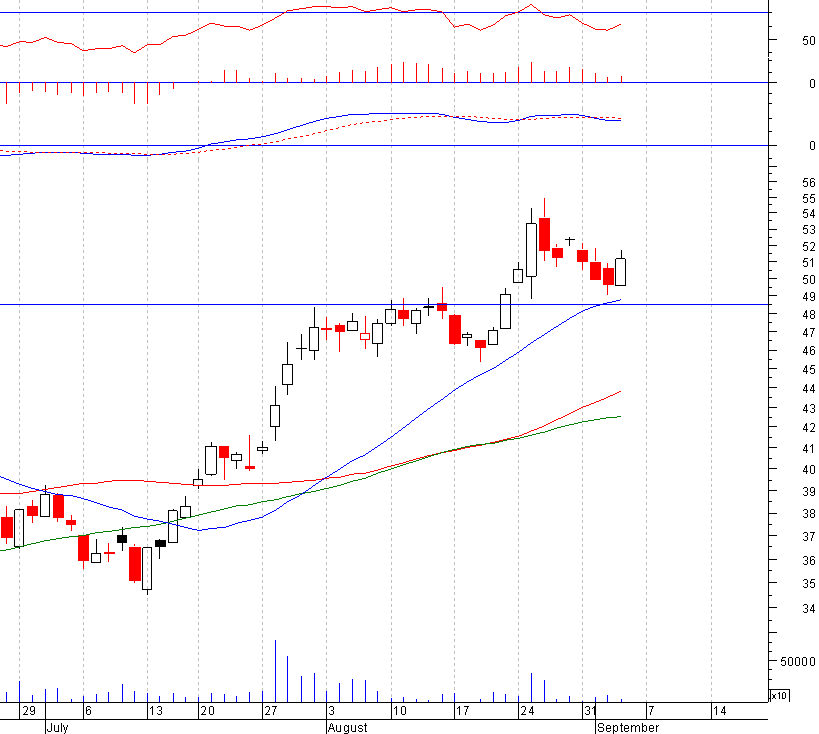Click the 51 price axis label
The width and height of the screenshot is (819, 734).
point(809,263)
